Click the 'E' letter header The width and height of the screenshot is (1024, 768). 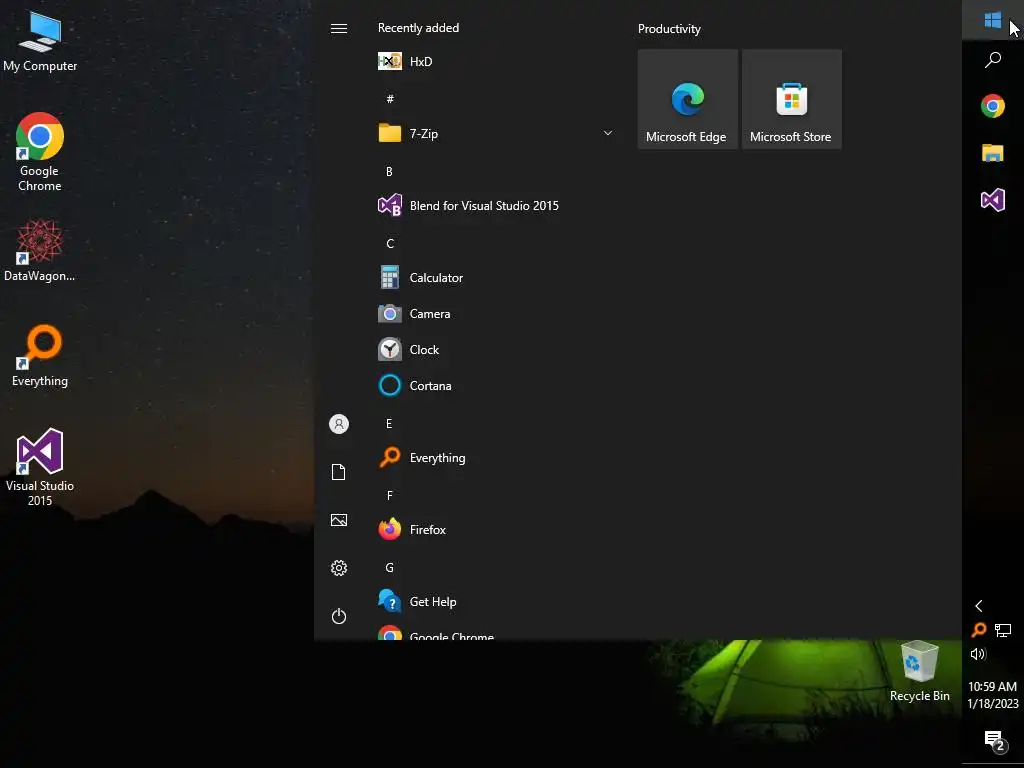point(389,424)
